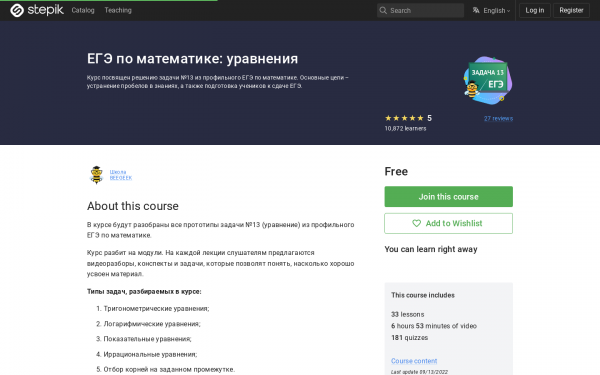Click the rating value 5
This screenshot has width=600, height=375.
click(429, 118)
